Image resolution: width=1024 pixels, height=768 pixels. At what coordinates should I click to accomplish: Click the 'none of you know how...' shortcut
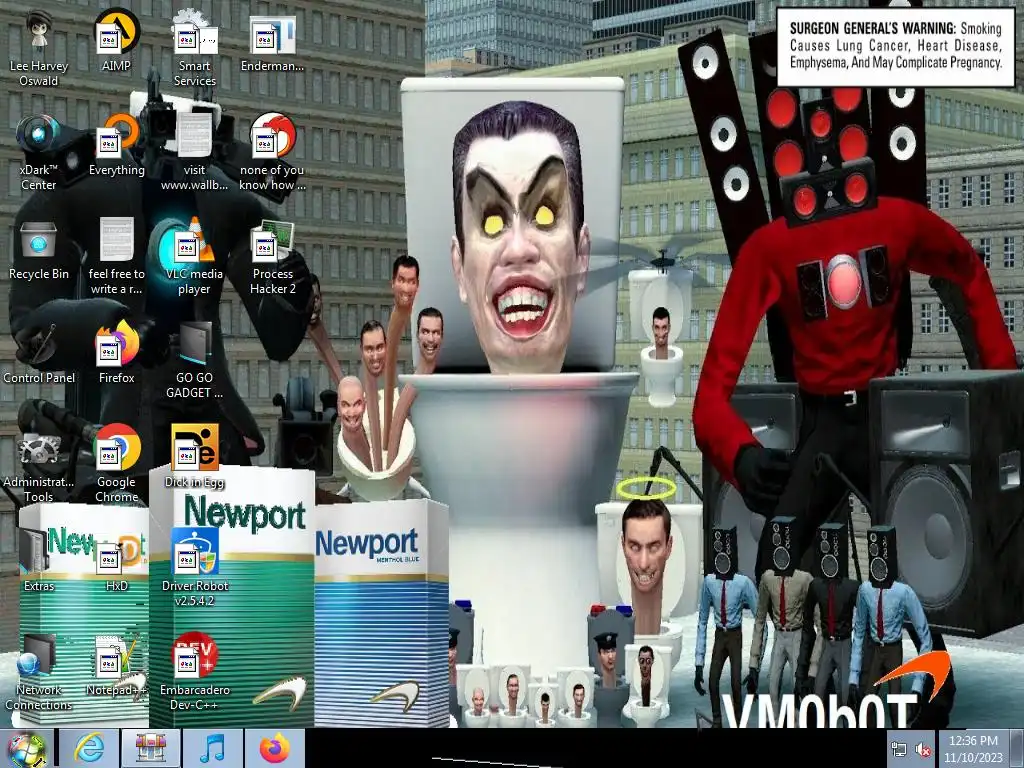point(272,153)
